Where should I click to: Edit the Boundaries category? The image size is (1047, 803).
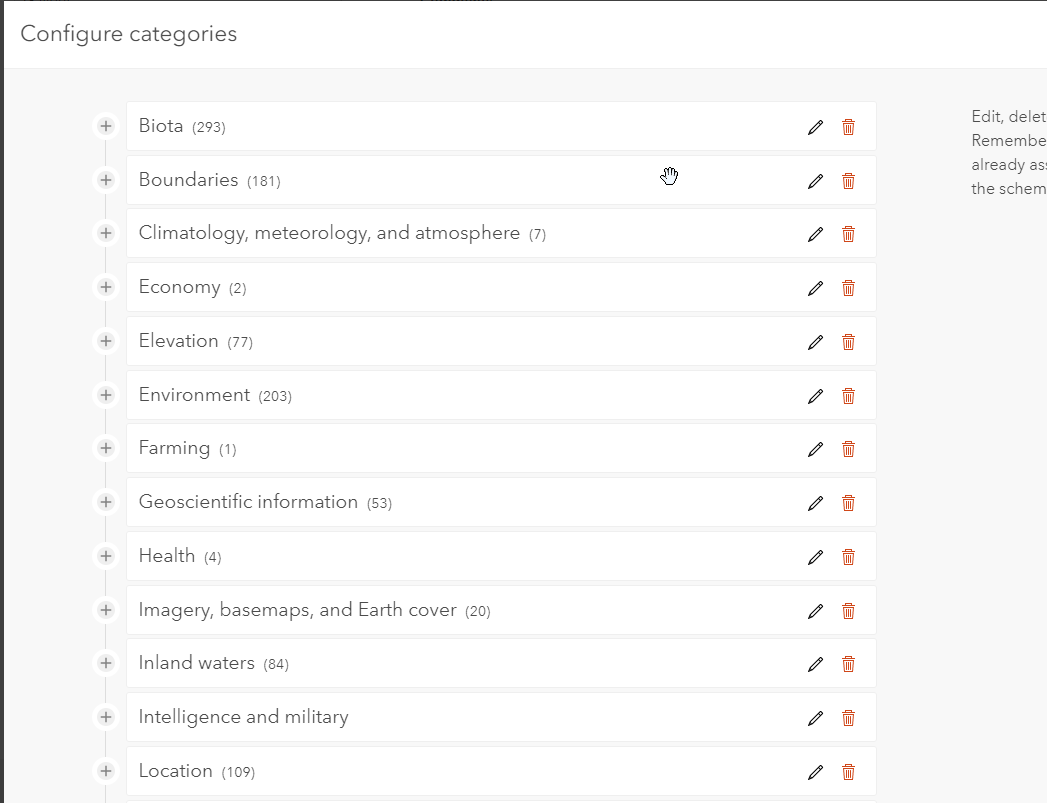point(815,181)
